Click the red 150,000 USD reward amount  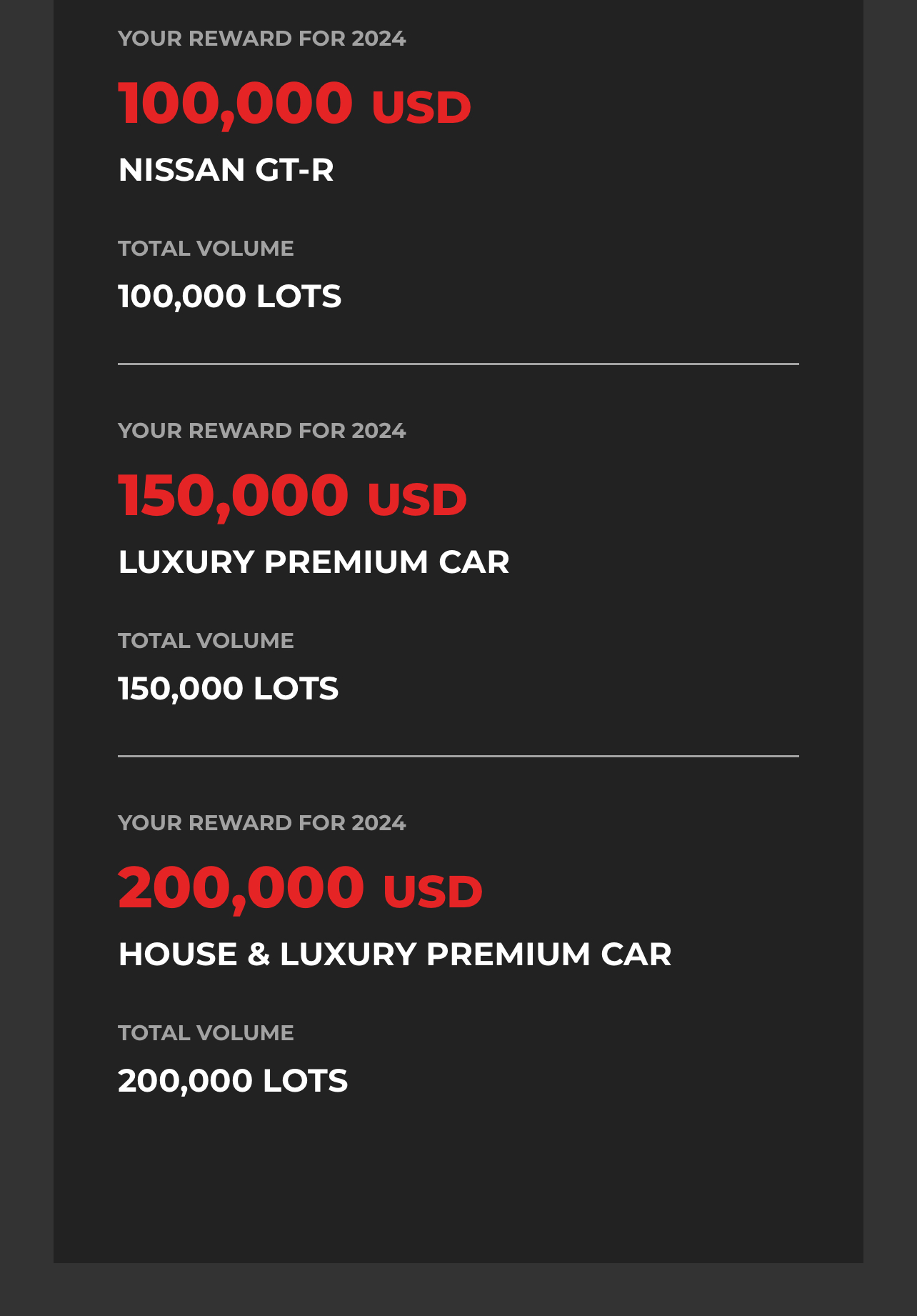(x=292, y=497)
